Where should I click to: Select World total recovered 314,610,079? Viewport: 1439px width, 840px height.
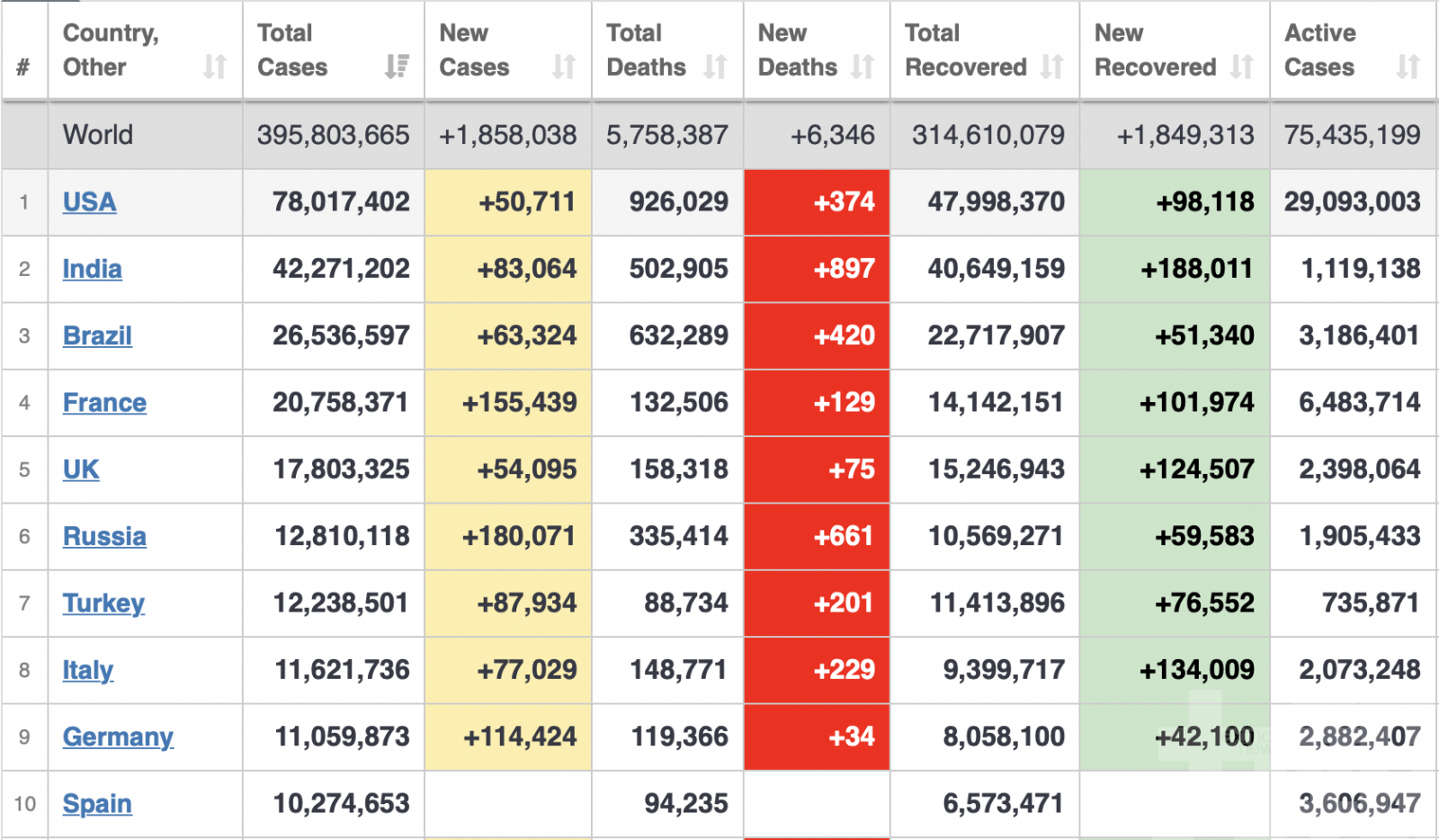(x=988, y=135)
